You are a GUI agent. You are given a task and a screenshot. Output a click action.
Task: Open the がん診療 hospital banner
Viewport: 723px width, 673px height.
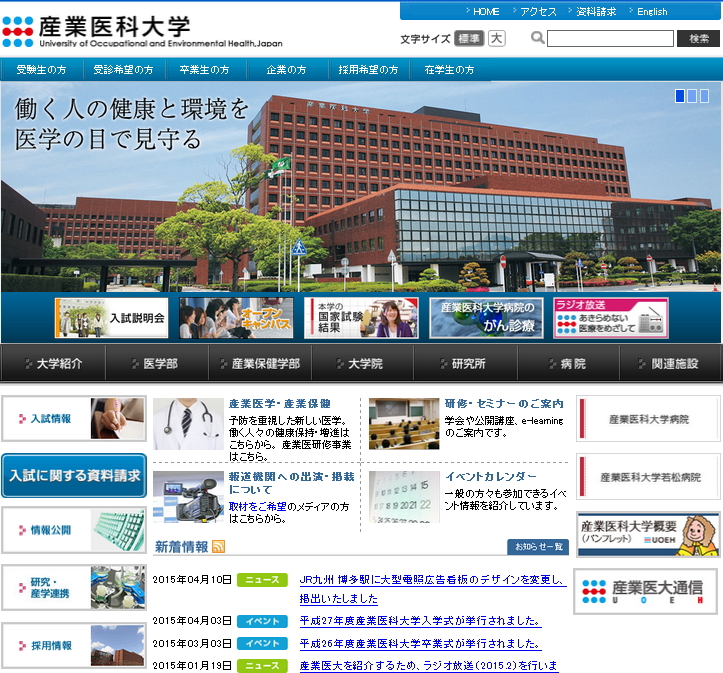486,318
